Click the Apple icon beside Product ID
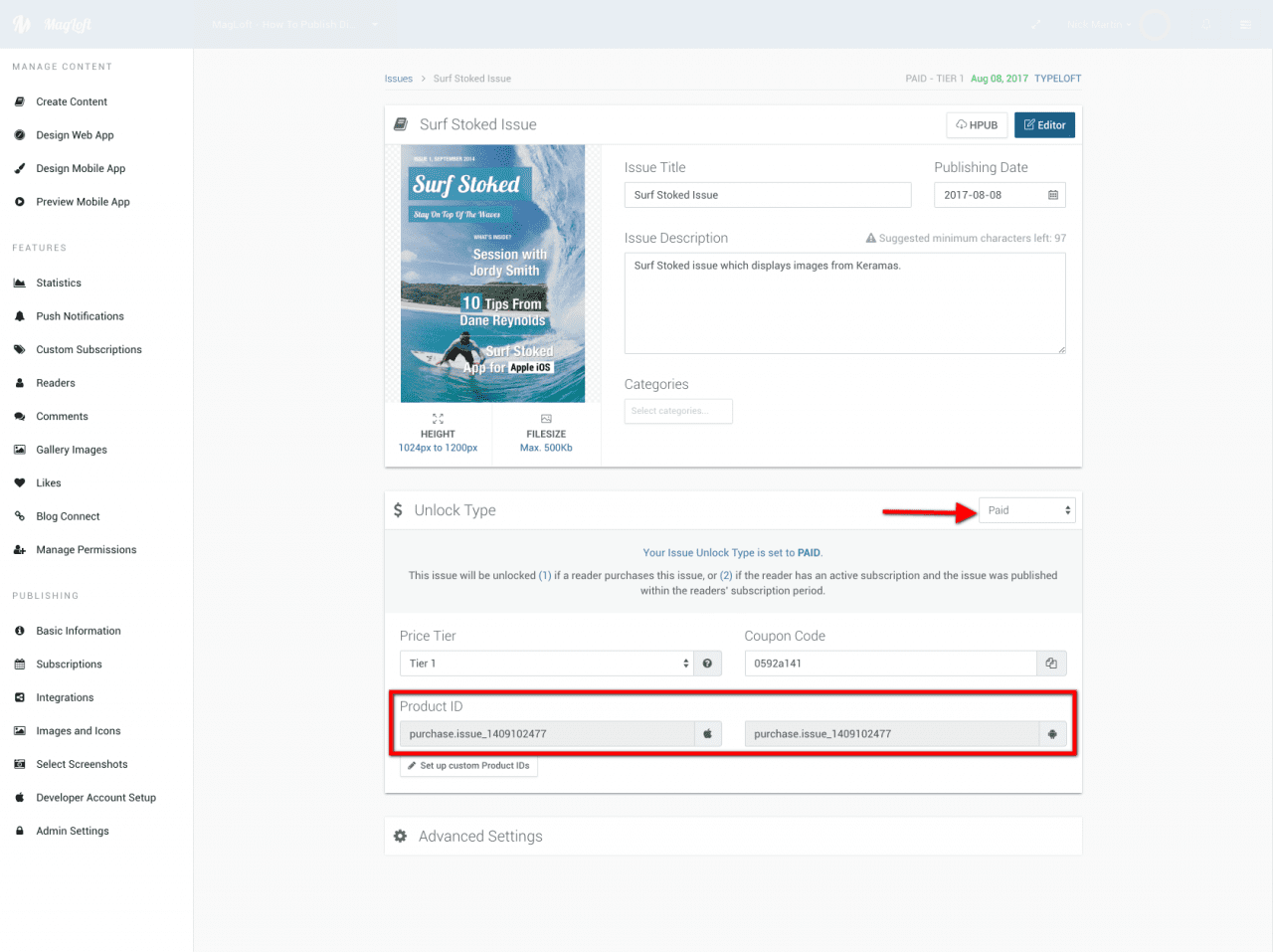The image size is (1273, 952). tap(708, 734)
